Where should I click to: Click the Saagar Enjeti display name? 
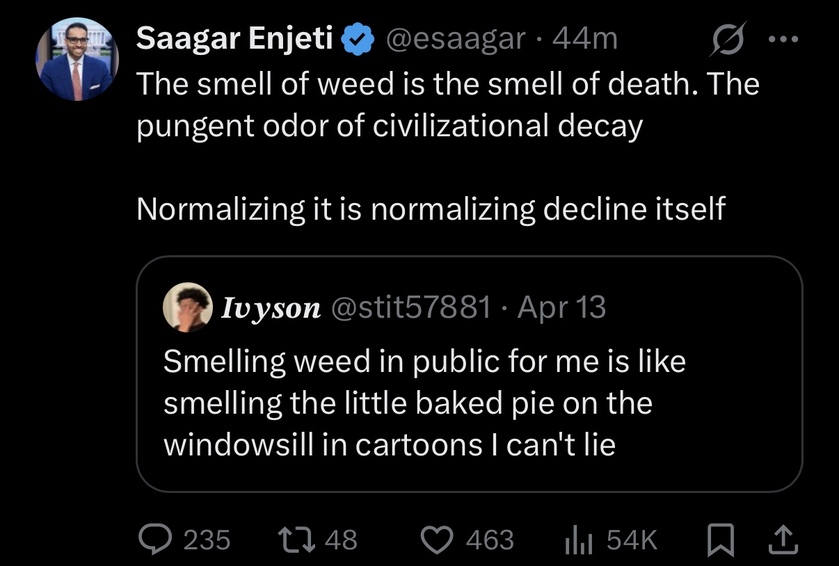[235, 40]
